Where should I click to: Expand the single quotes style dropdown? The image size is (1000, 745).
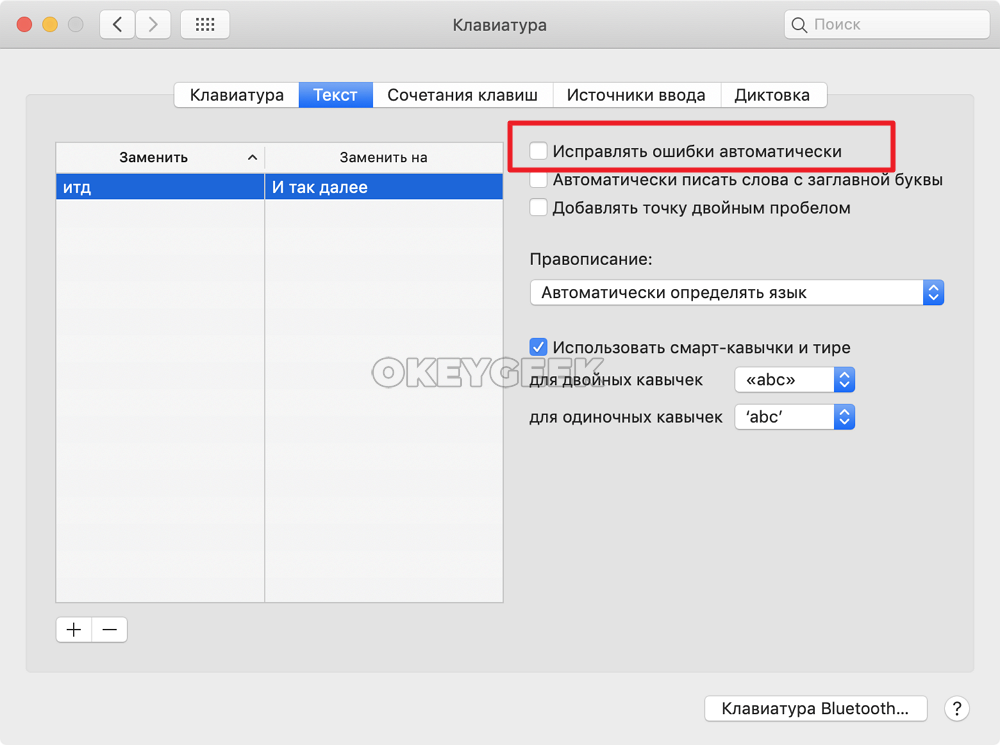(794, 417)
